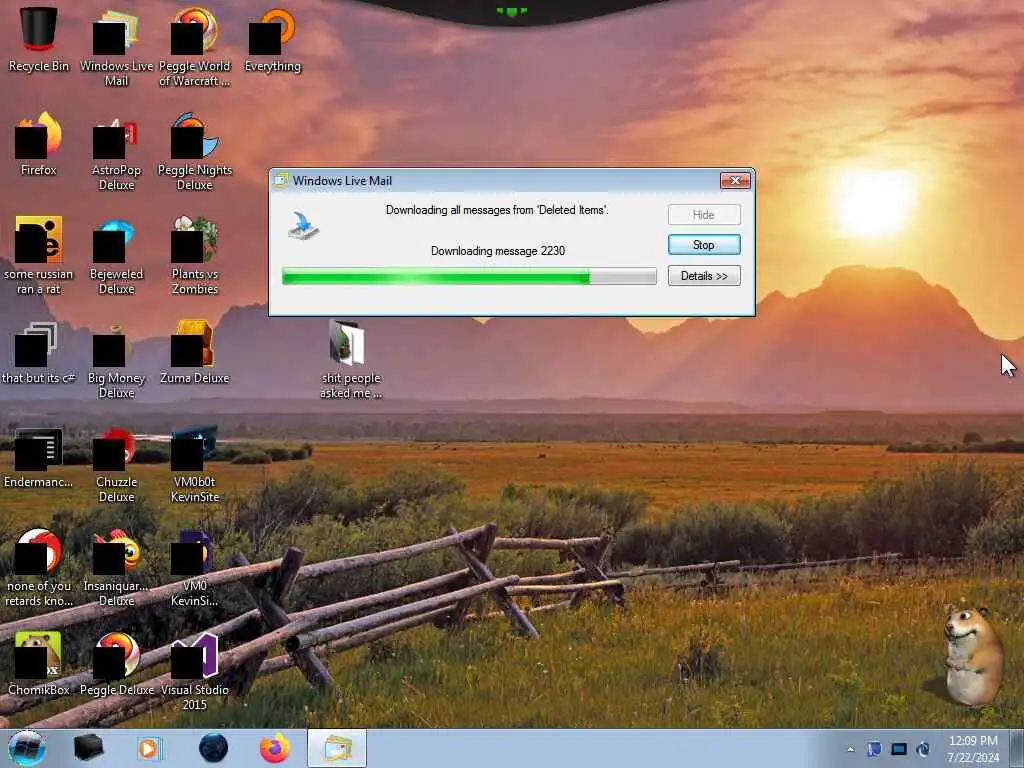
Task: Open the black box taskbar icon
Action: point(88,748)
